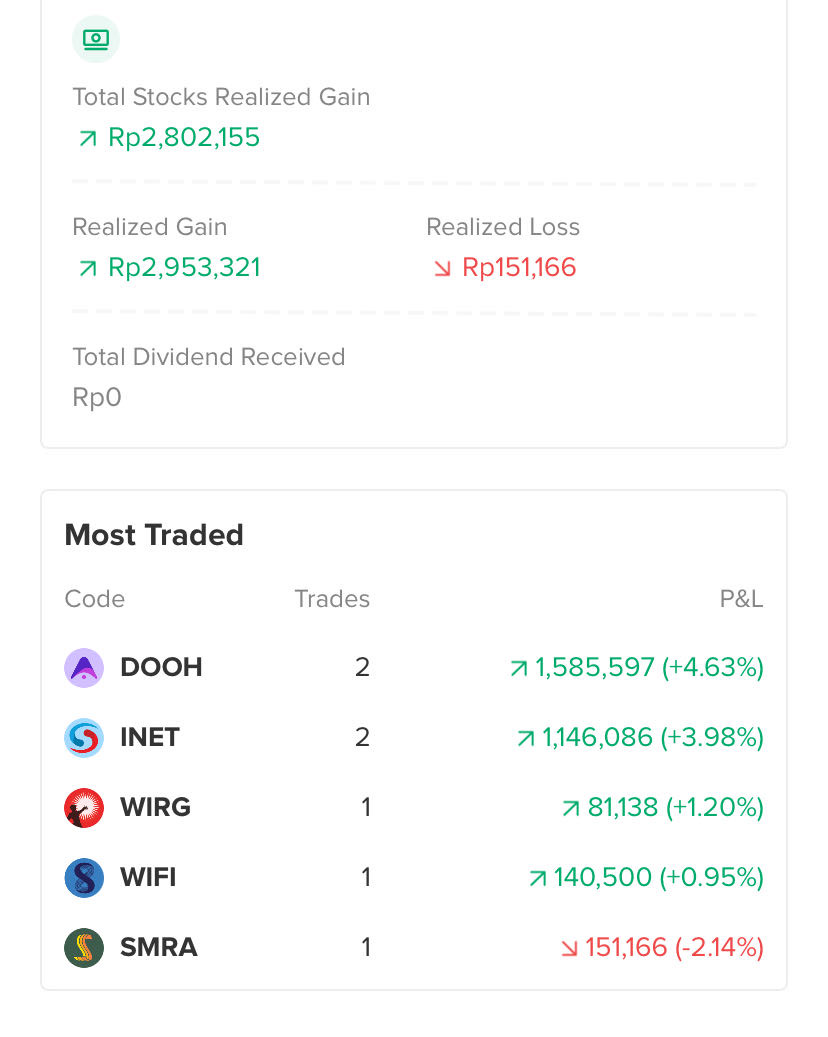Tap the green up arrow beside Rp2,953,321

[88, 269]
